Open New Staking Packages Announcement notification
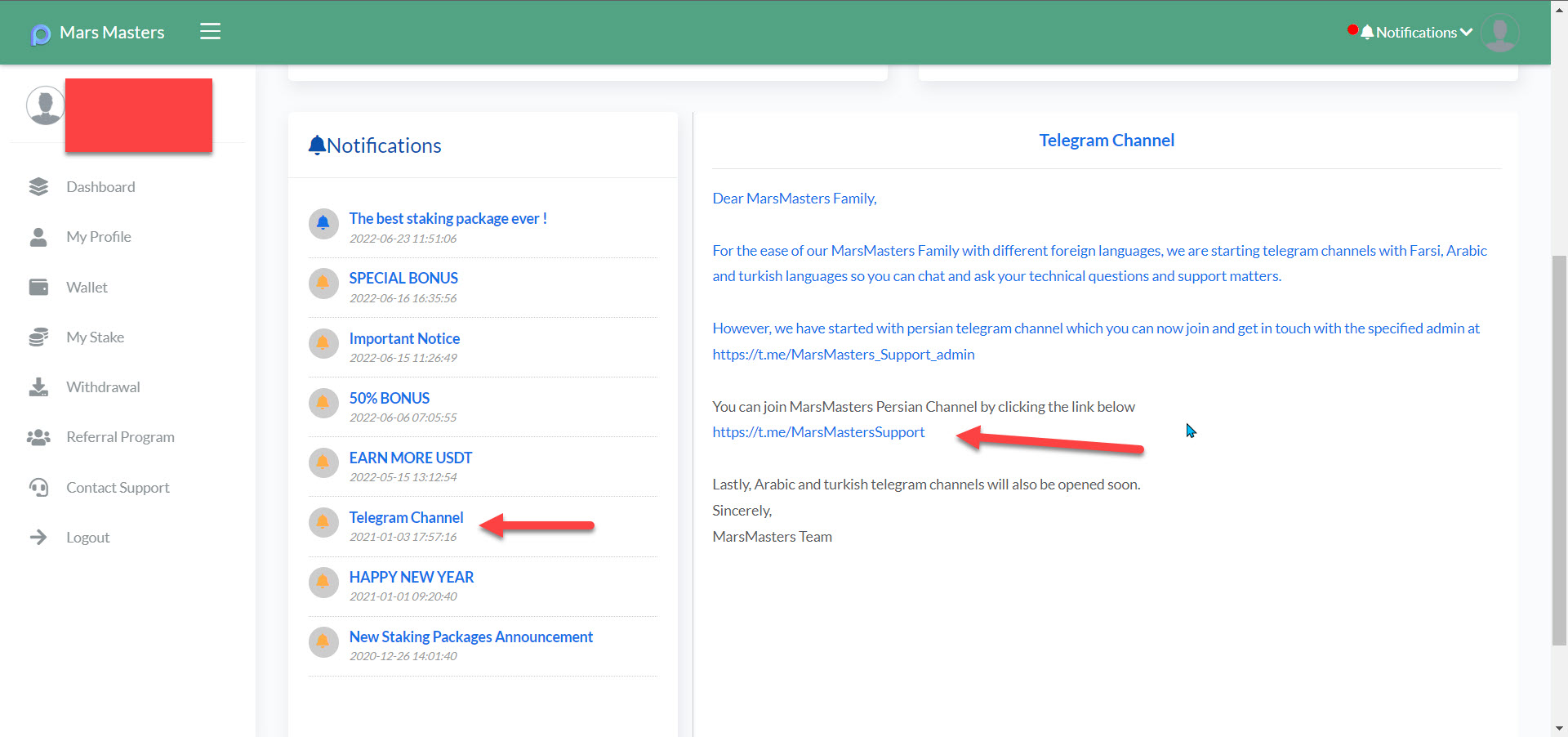The image size is (1568, 737). point(471,636)
